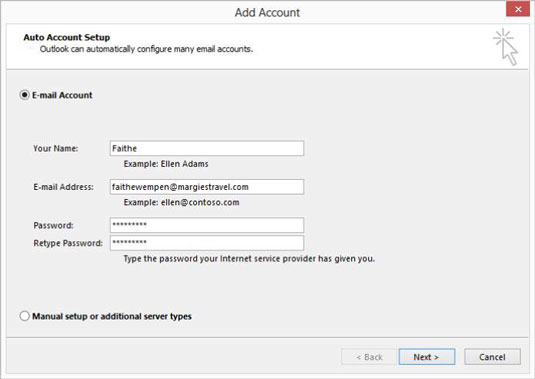This screenshot has height=379, width=535.
Task: Focus the E-mail Address input field
Action: (207, 187)
